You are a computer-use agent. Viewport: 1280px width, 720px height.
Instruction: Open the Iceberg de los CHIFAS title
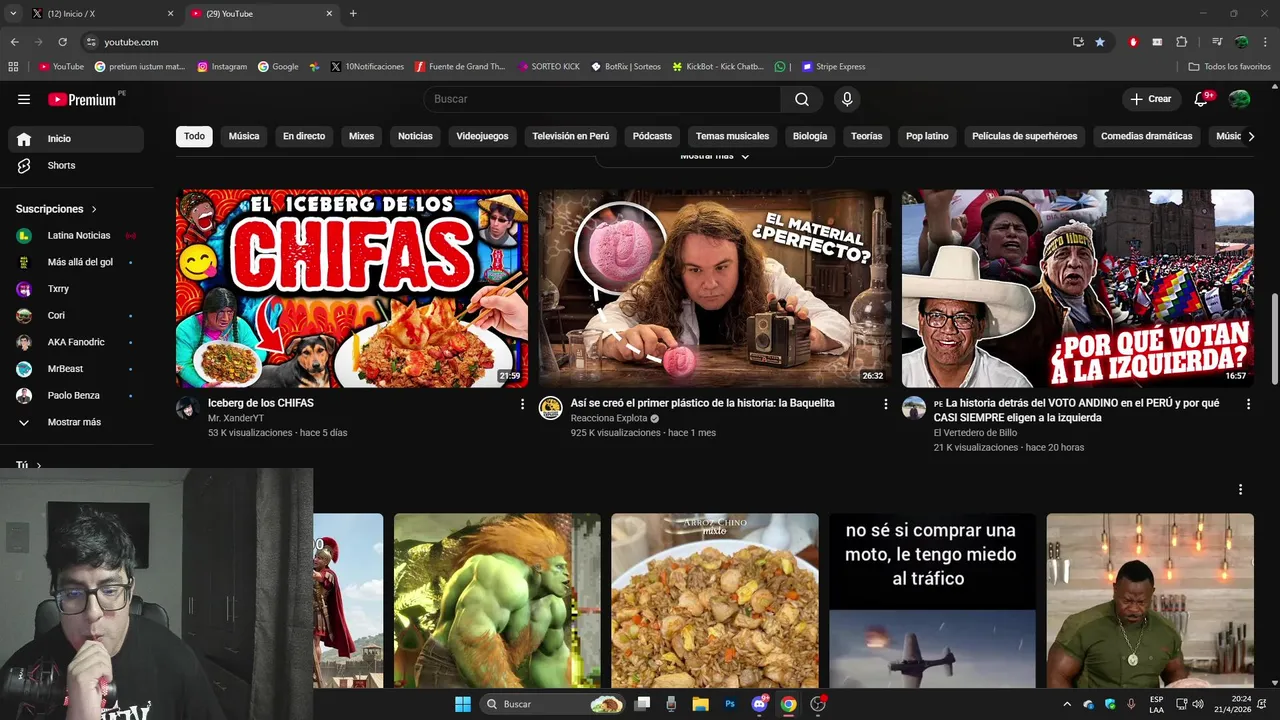pos(261,403)
